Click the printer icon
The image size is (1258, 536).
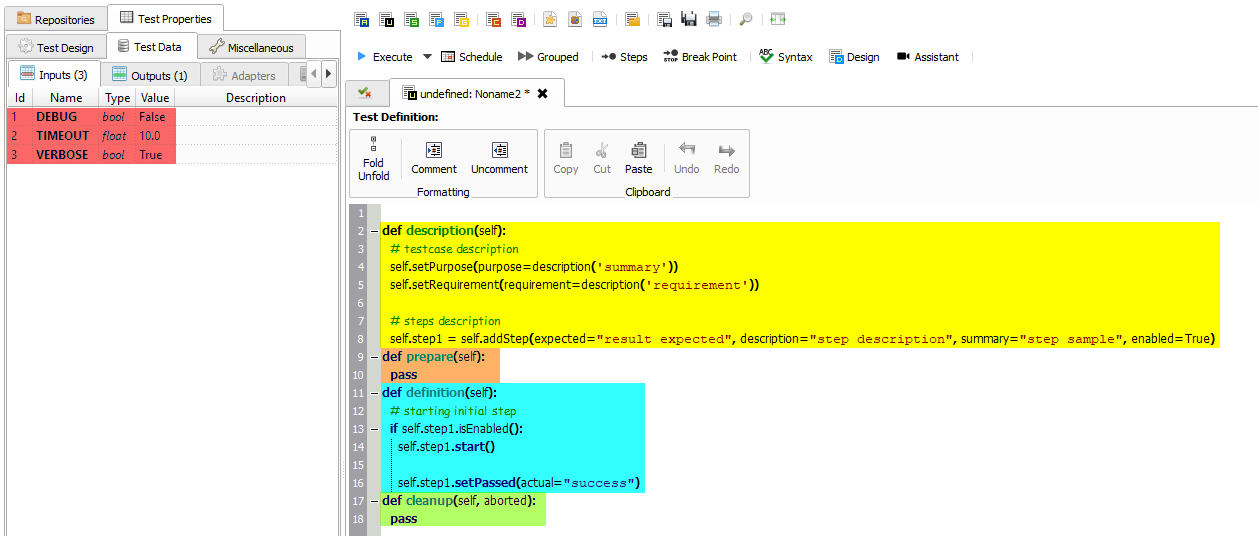pos(714,19)
